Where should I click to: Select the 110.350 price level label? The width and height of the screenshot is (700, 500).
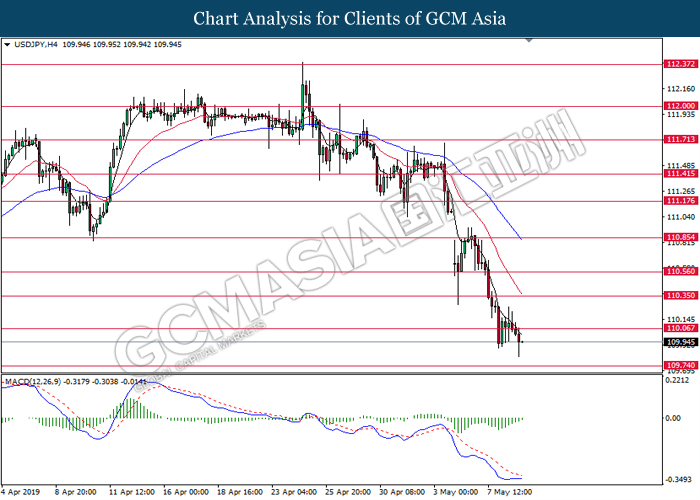[x=681, y=296]
